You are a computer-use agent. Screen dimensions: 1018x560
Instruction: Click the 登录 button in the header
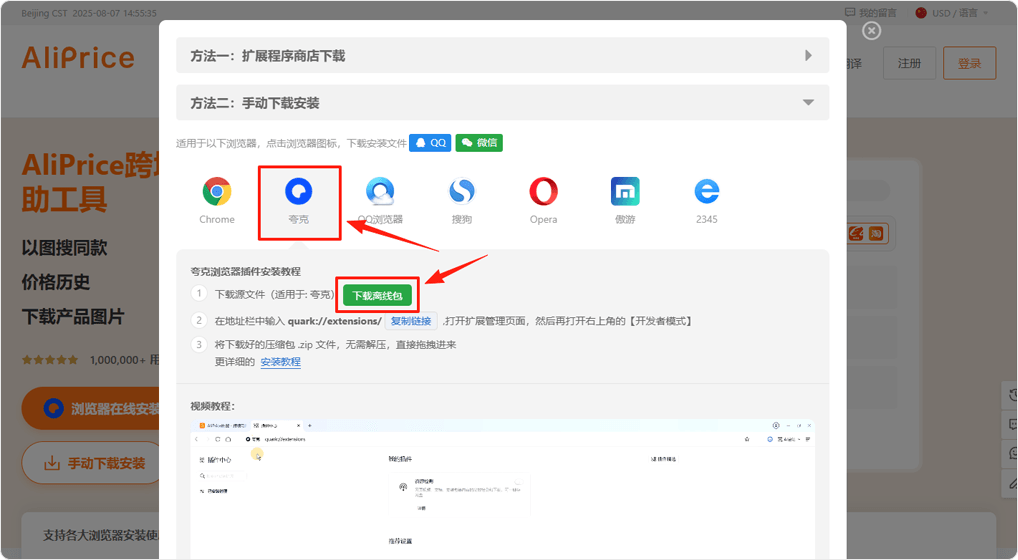click(x=969, y=63)
